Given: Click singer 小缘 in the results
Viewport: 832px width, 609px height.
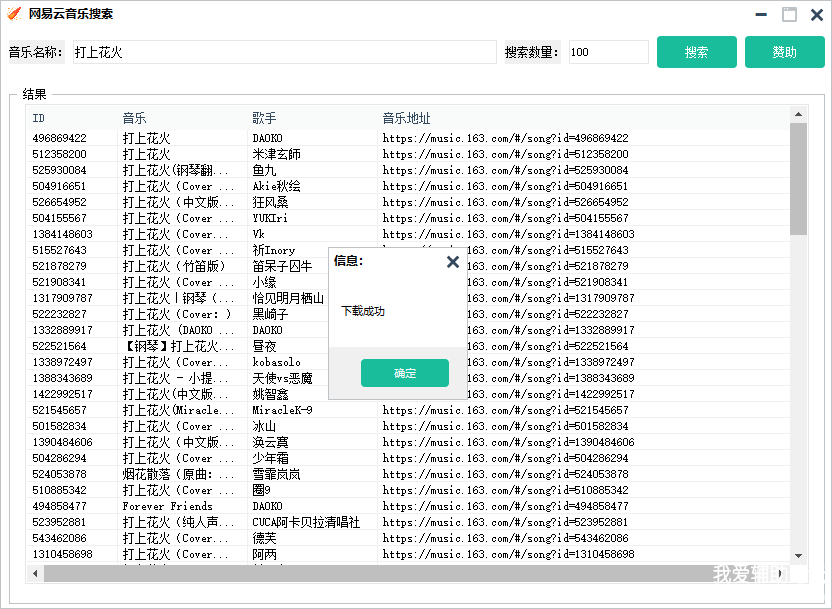Looking at the screenshot, I should (x=264, y=282).
